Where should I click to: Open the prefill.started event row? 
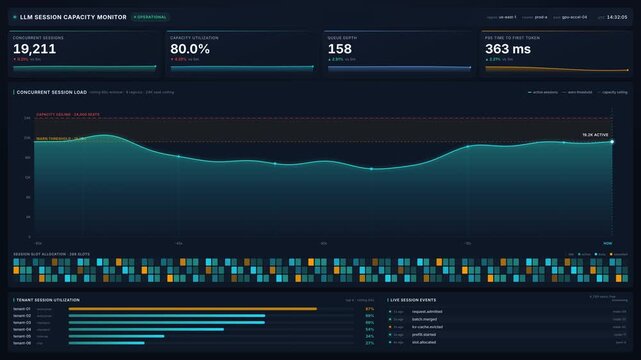508,335
